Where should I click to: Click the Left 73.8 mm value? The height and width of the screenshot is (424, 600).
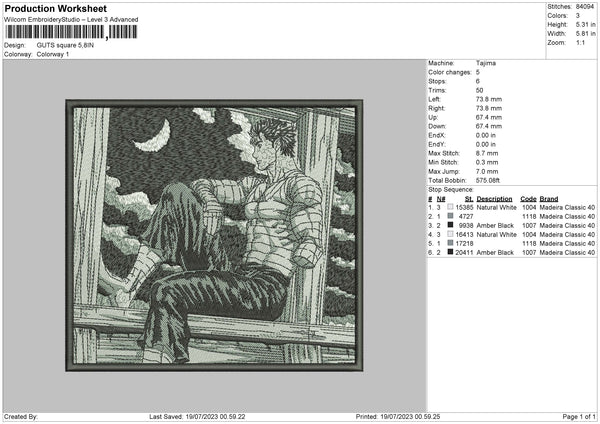pos(489,99)
